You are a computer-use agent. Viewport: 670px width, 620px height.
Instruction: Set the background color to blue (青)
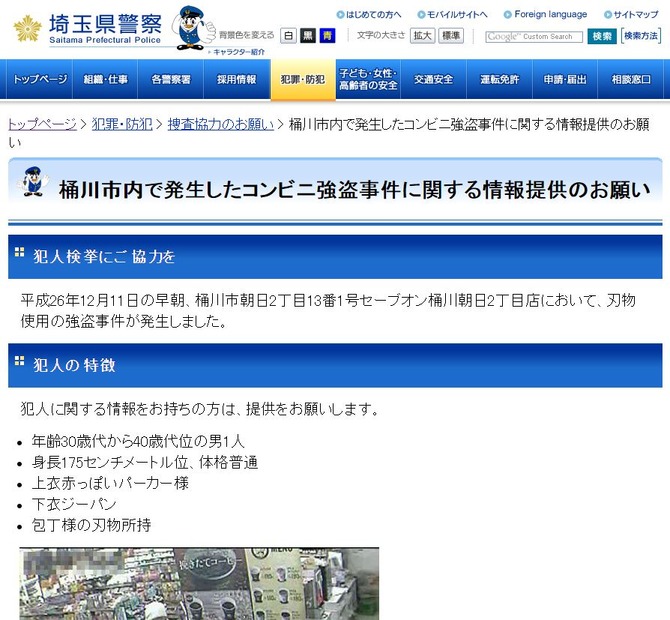click(x=326, y=35)
